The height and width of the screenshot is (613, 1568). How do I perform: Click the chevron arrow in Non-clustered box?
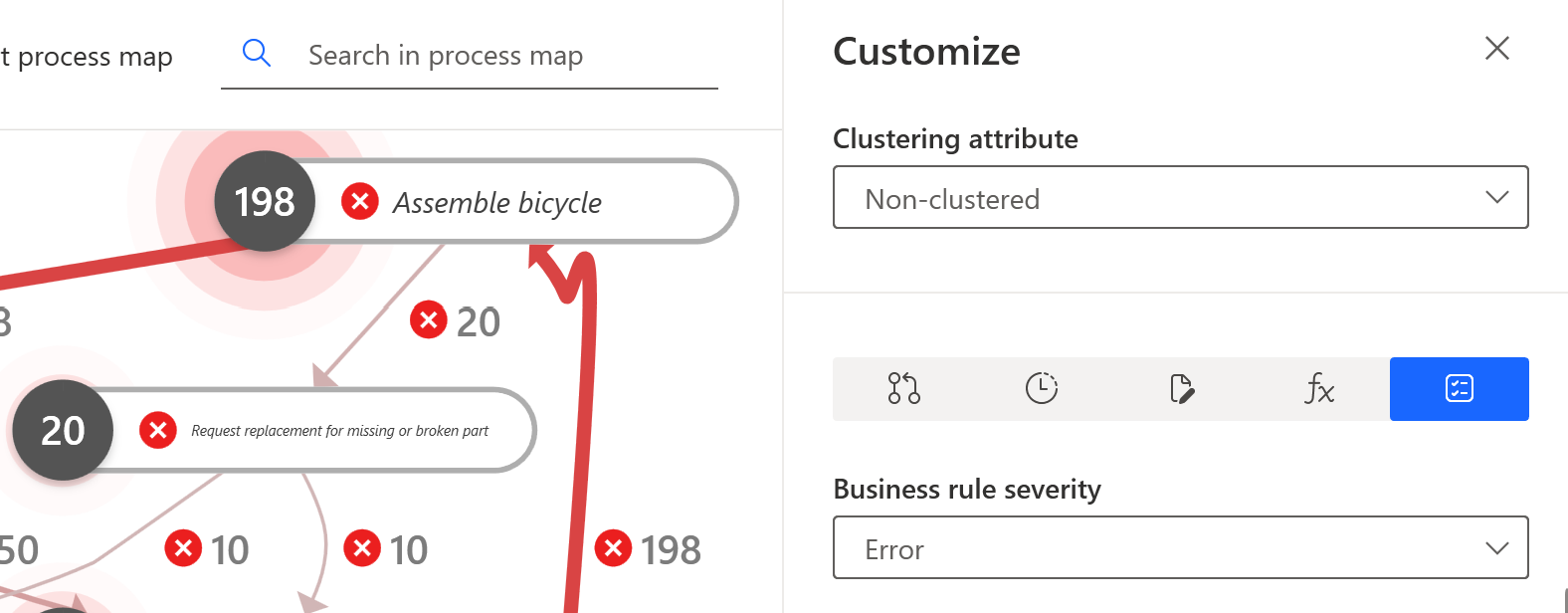click(x=1496, y=198)
